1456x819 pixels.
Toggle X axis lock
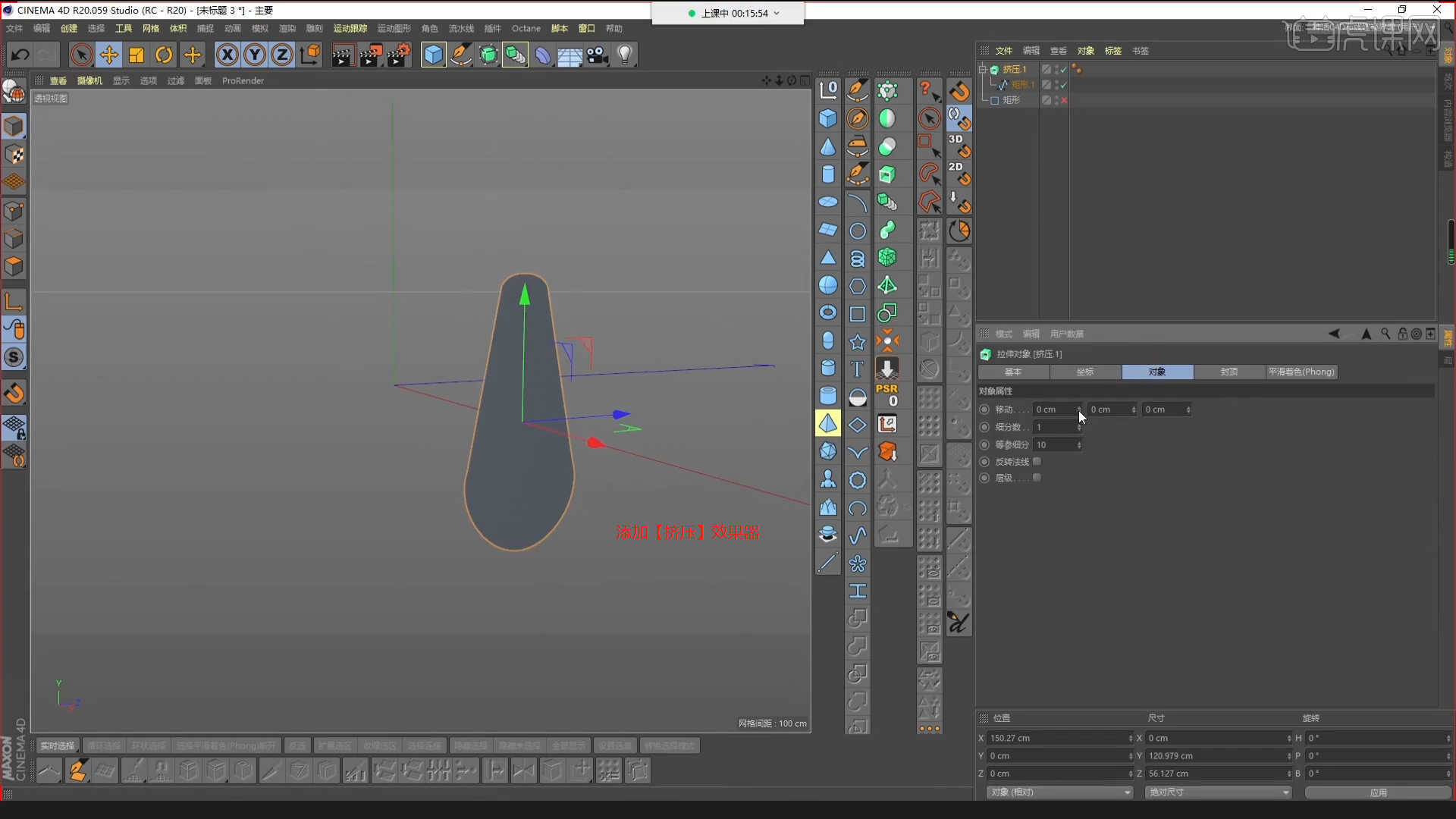227,55
